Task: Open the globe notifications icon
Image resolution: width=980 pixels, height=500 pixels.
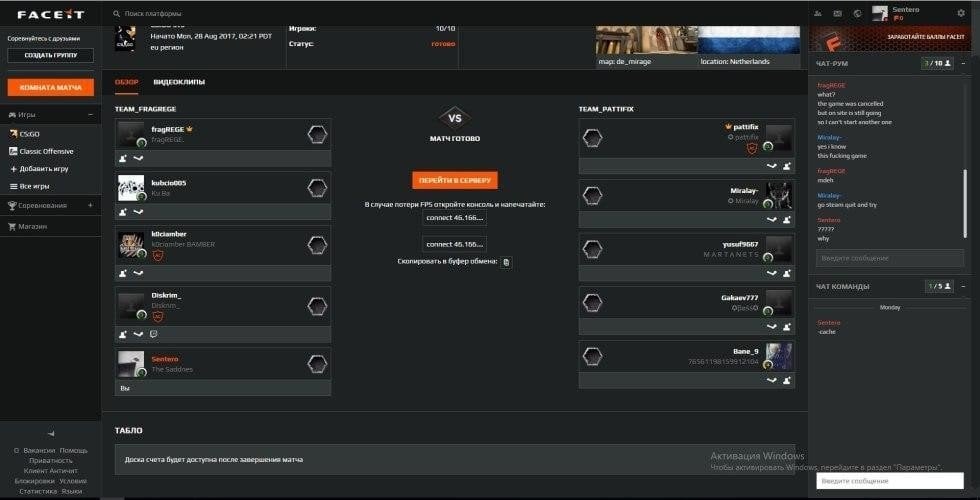Action: [857, 13]
